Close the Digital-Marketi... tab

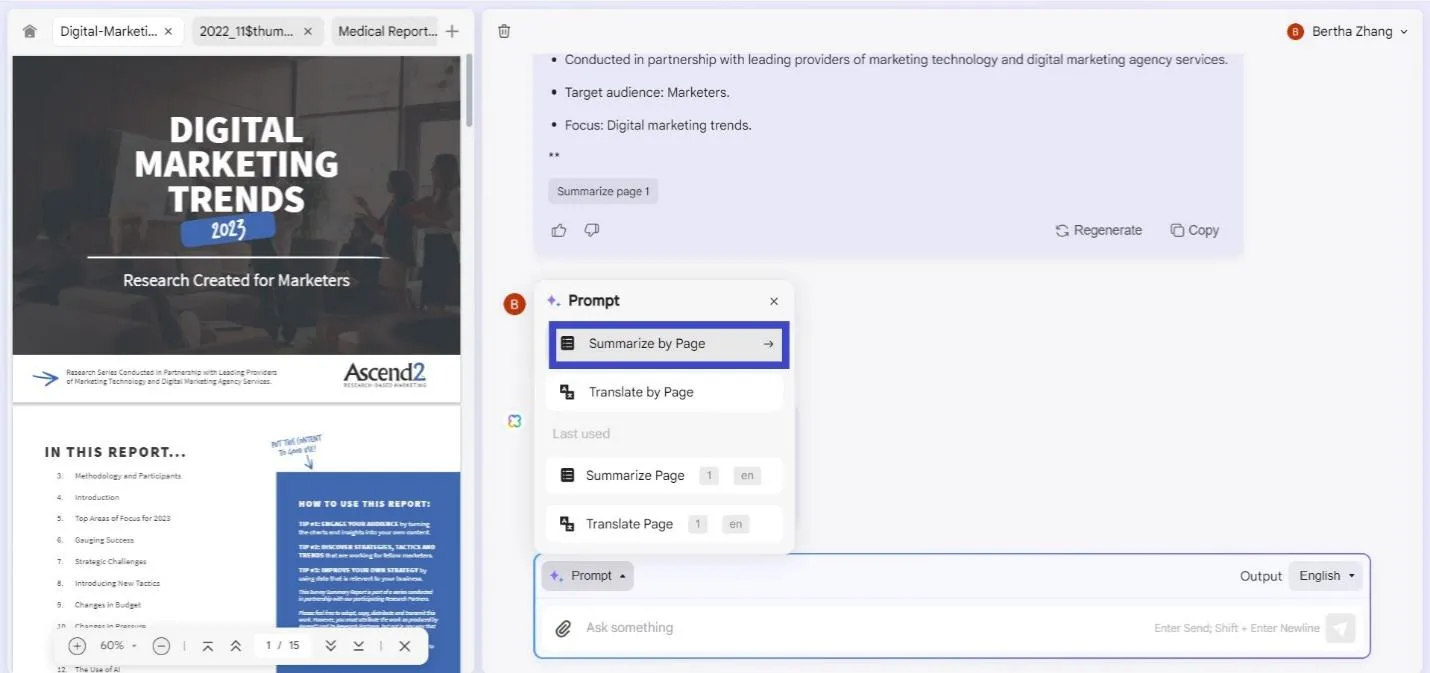pos(168,31)
